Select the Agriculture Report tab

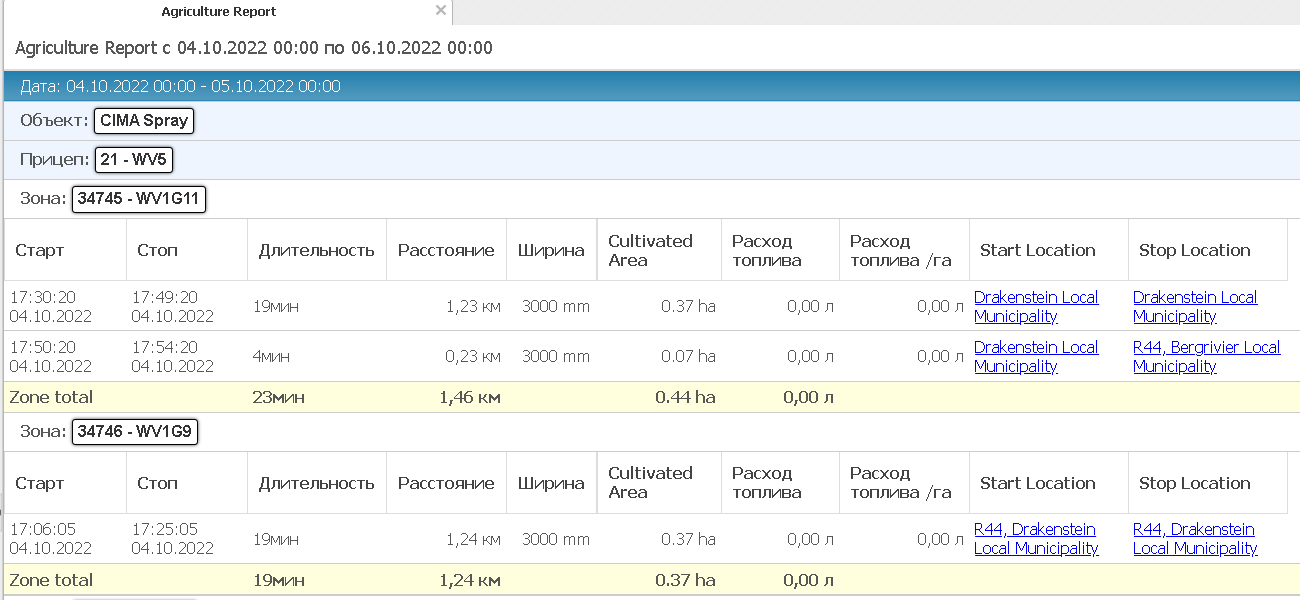click(x=218, y=12)
